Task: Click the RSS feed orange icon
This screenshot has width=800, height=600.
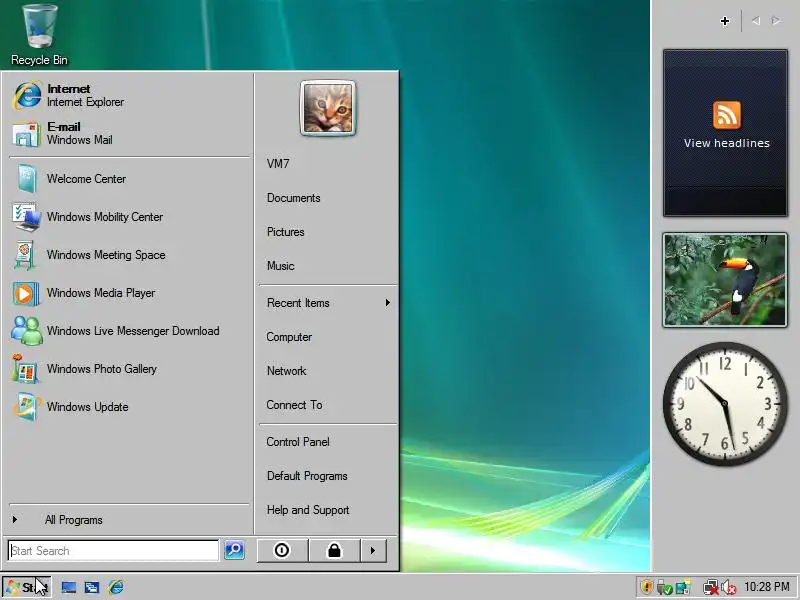Action: tap(727, 115)
